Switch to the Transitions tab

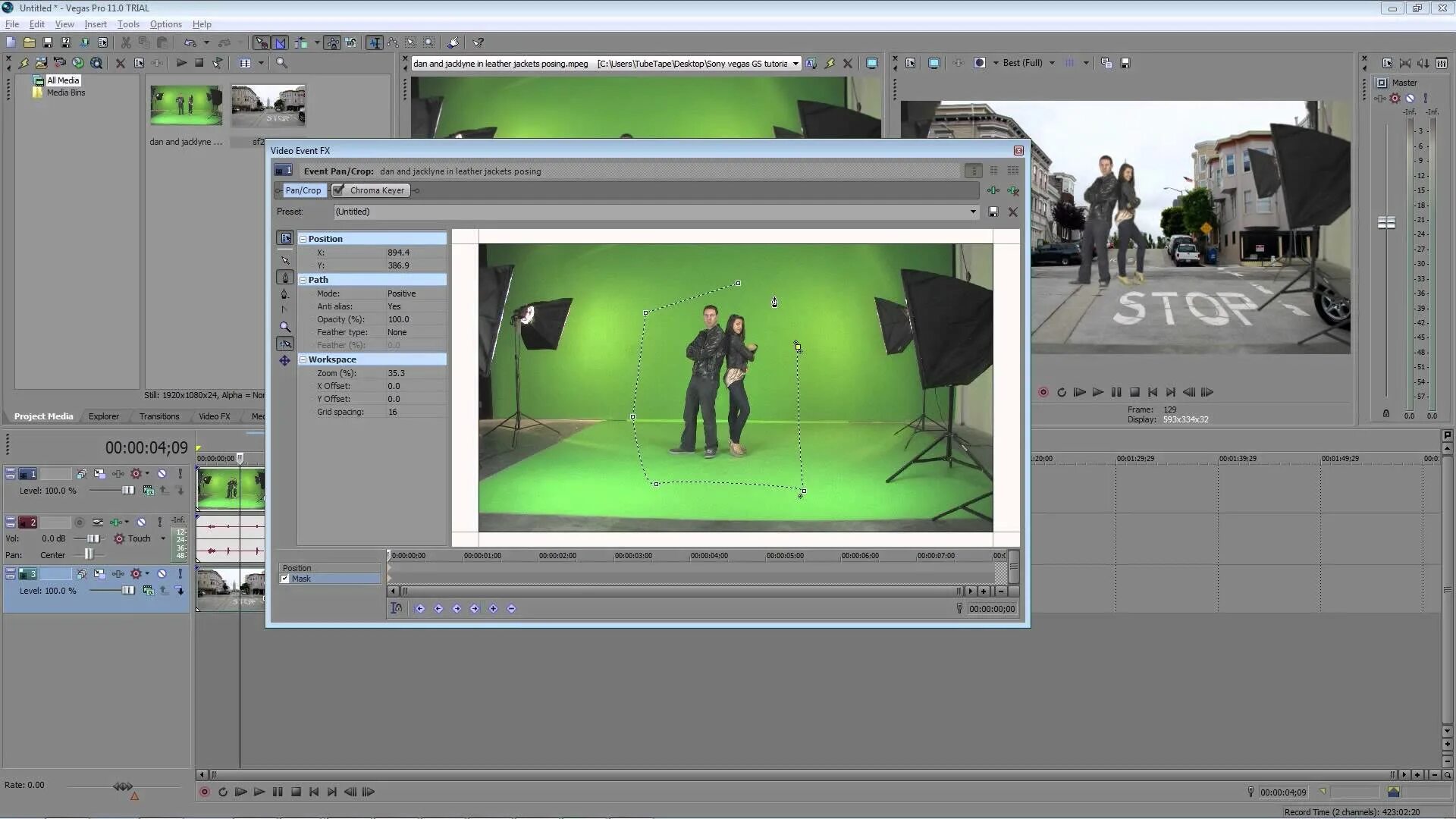click(159, 416)
